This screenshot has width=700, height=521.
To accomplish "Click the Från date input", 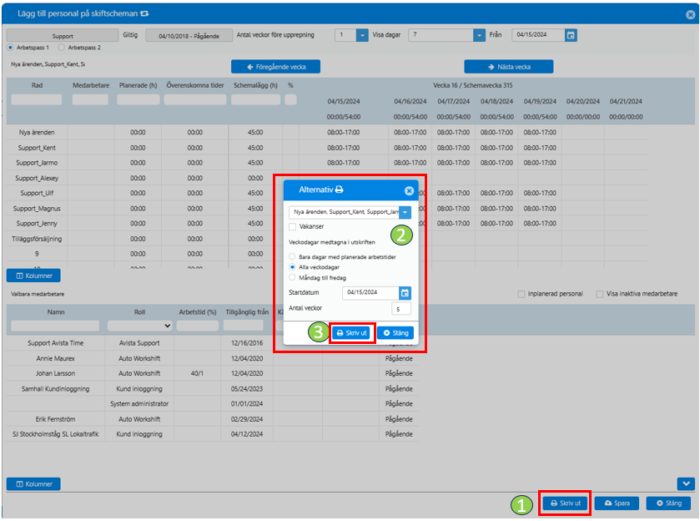I will pos(539,35).
